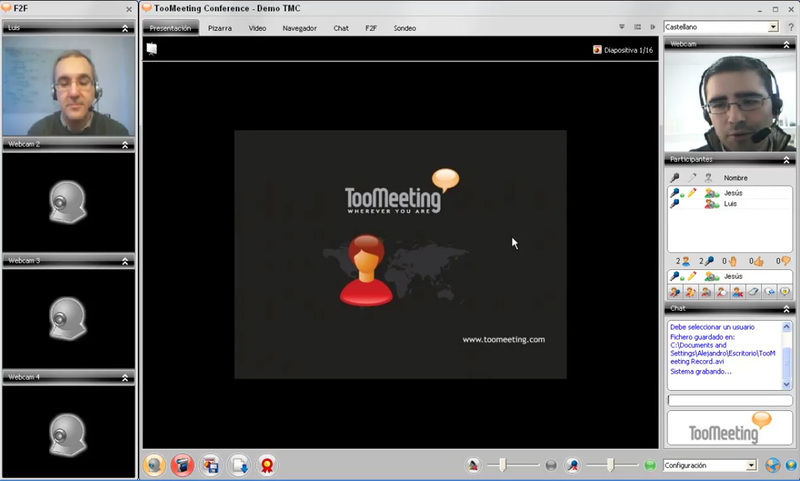This screenshot has width=800, height=481.
Task: Click the TooMeeting logo banner below chat
Action: (730, 428)
